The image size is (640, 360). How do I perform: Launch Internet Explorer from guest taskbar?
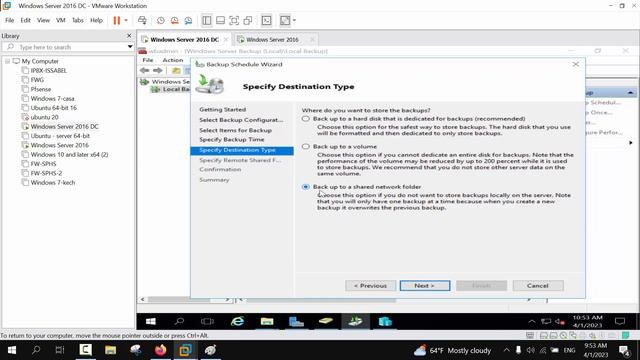pyautogui.click(x=237, y=322)
